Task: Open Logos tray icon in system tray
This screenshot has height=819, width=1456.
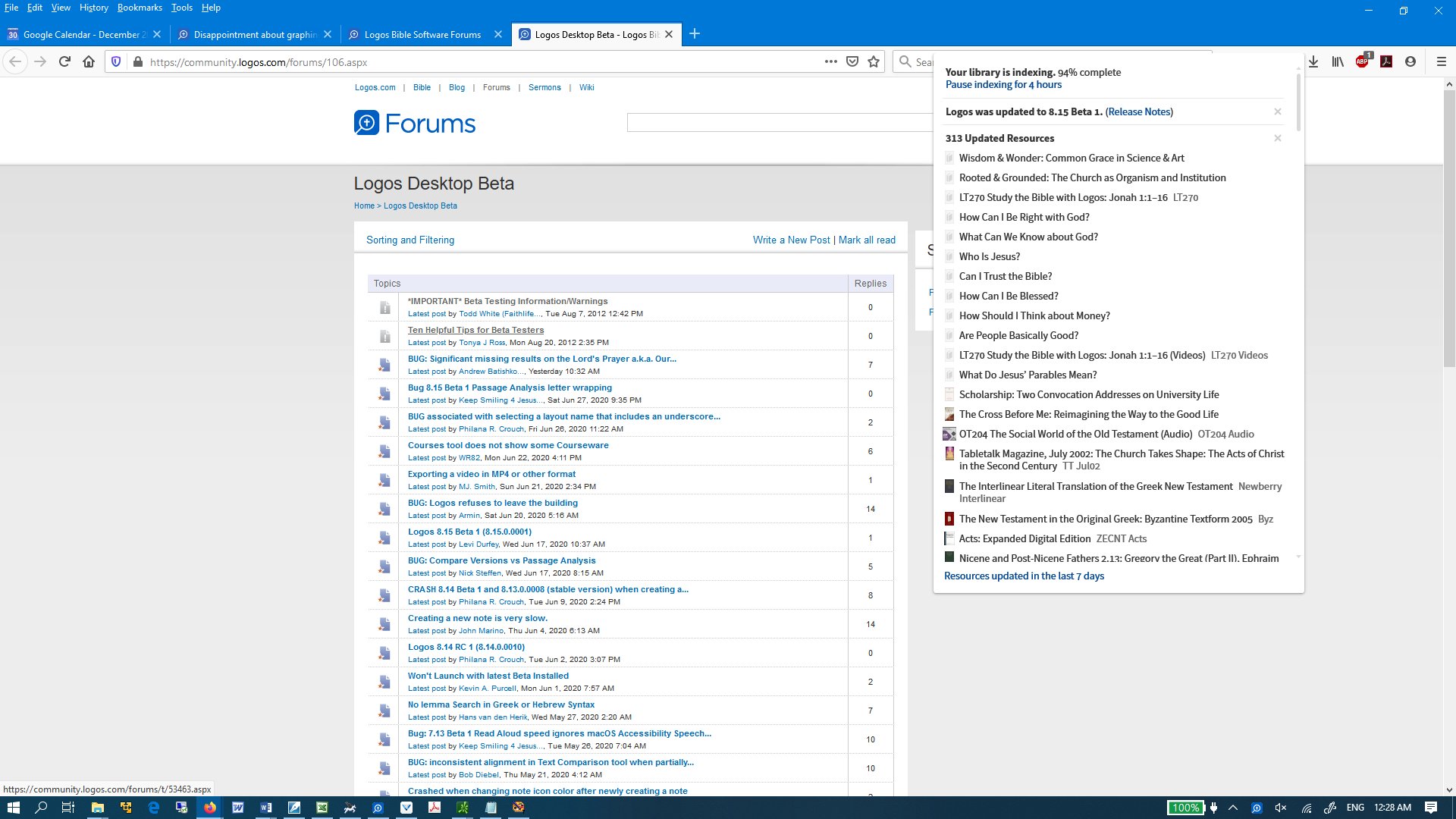Action: pyautogui.click(x=1257, y=808)
